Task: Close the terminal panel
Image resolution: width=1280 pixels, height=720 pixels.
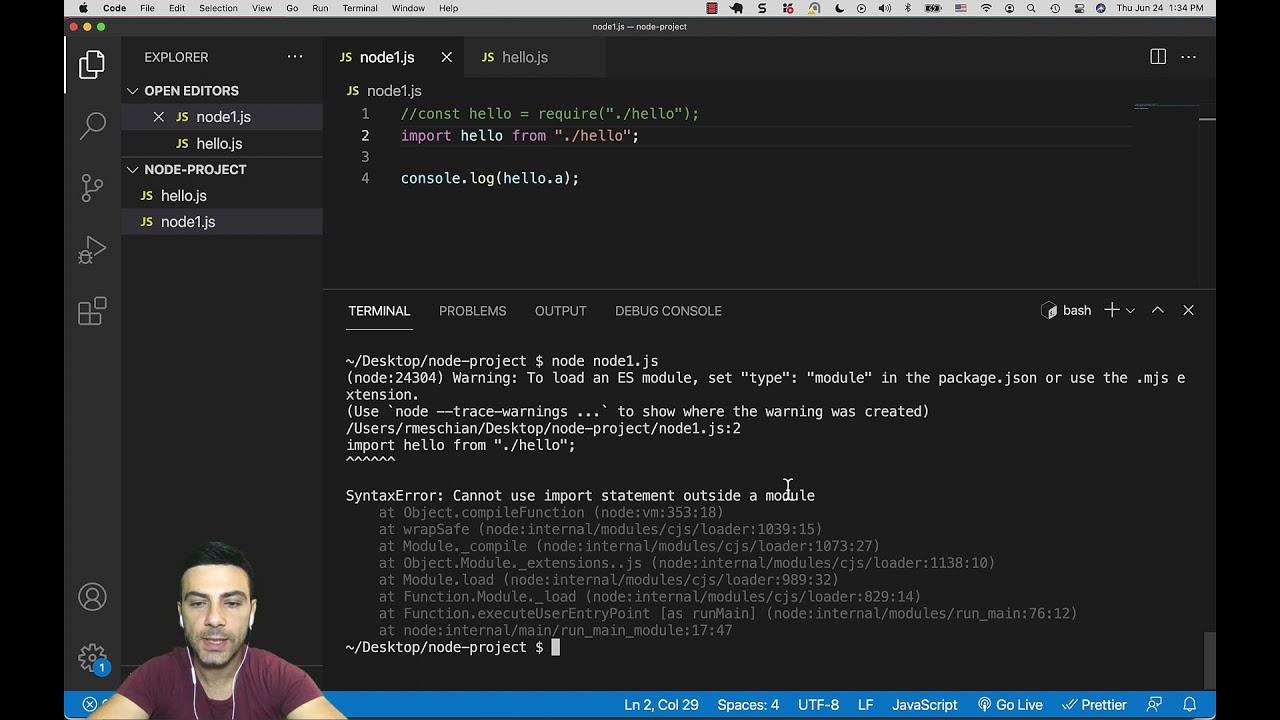Action: point(1188,310)
